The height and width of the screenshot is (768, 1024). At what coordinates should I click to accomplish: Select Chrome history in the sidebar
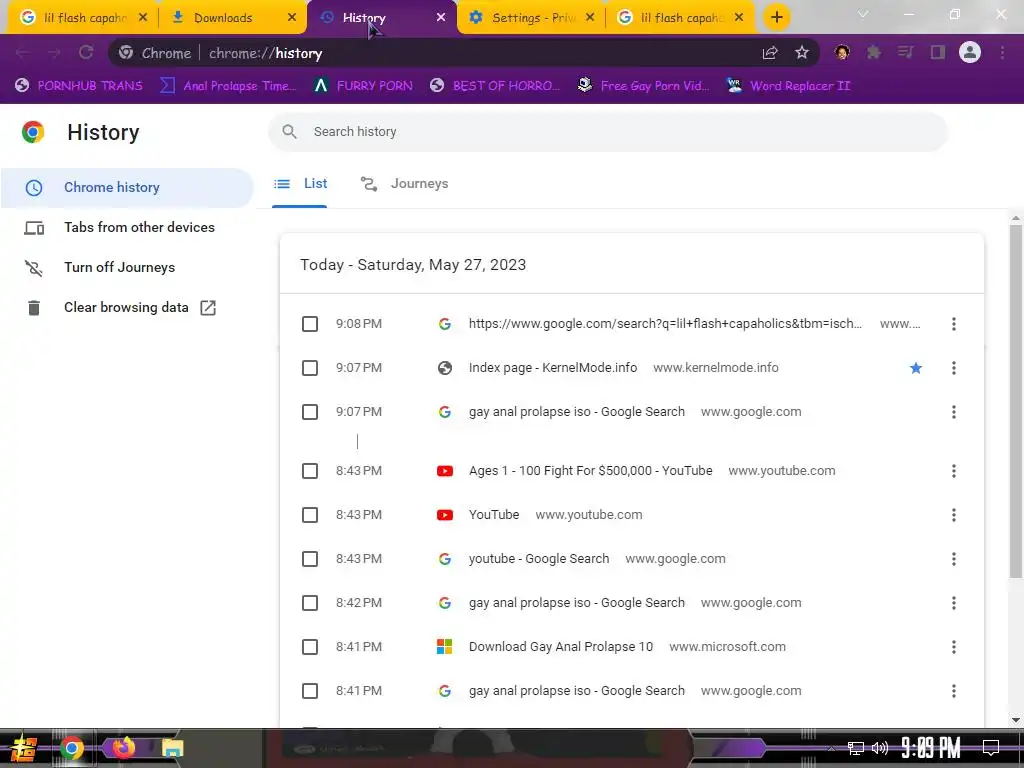coord(127,187)
